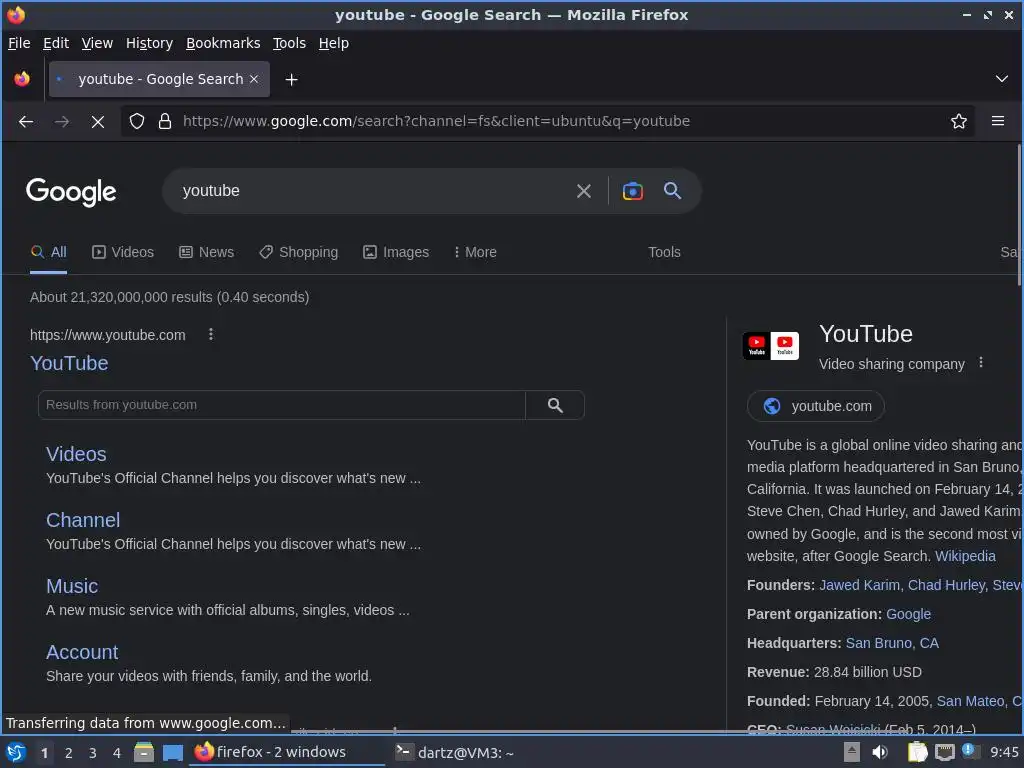This screenshot has width=1024, height=768.
Task: Expand the More search categories
Action: (x=475, y=252)
